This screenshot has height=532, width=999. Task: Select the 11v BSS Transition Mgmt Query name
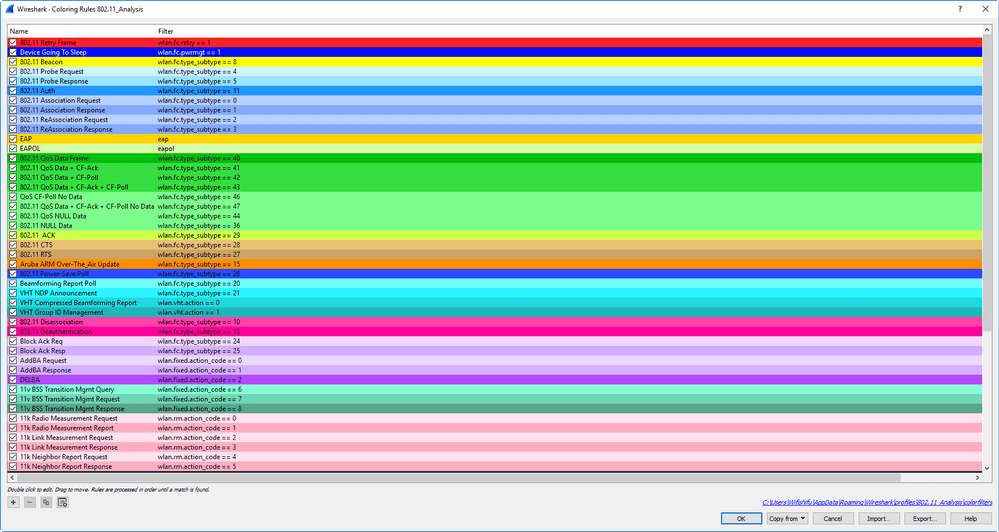tap(67, 389)
